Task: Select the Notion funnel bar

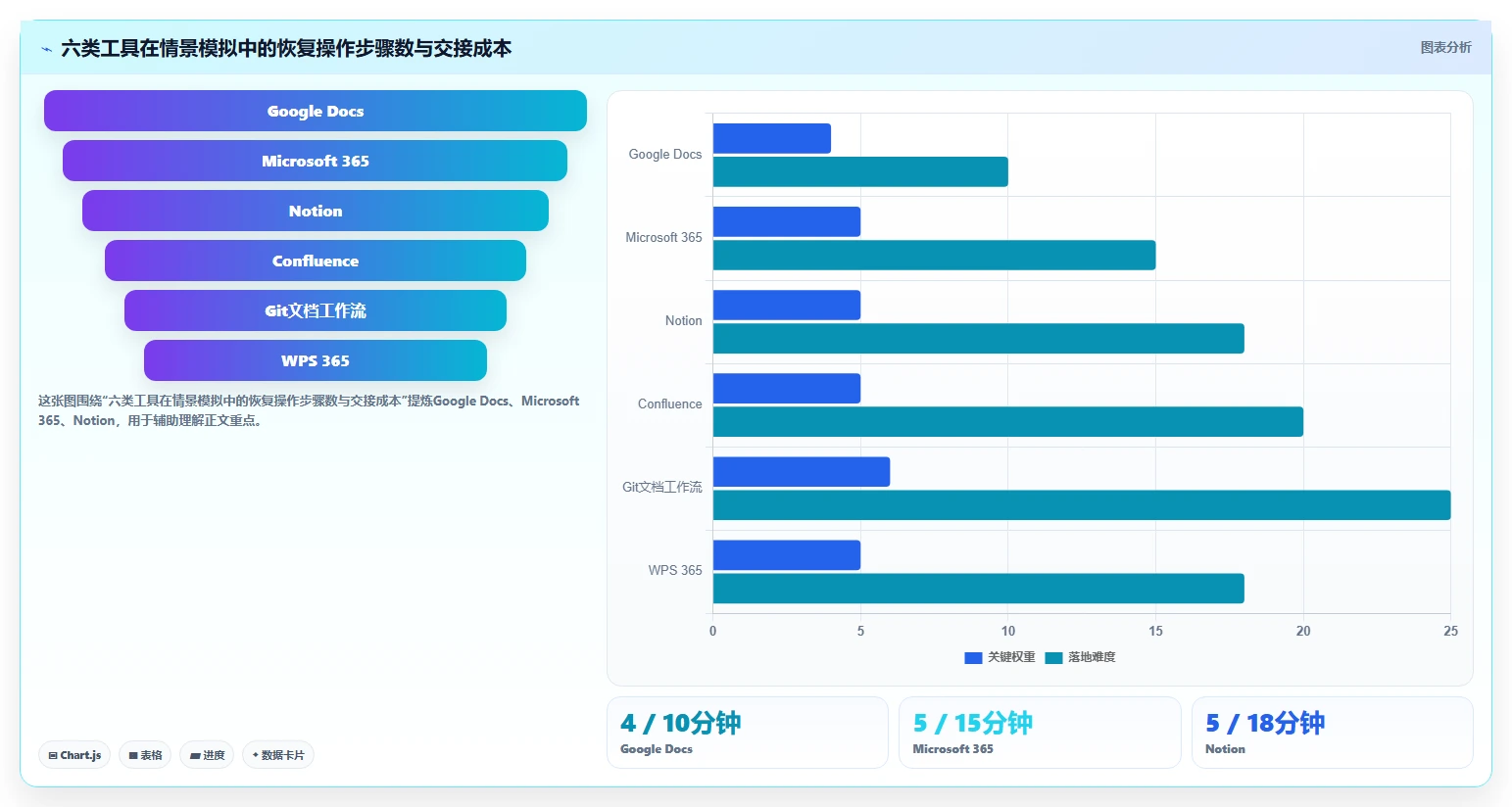Action: 316,211
